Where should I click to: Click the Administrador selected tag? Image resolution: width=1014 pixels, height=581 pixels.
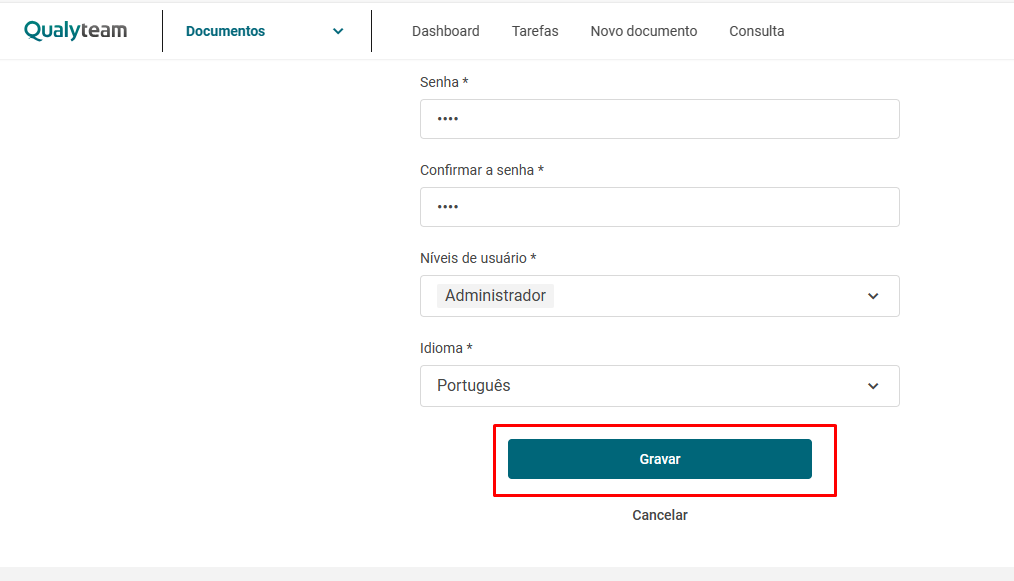(x=495, y=296)
